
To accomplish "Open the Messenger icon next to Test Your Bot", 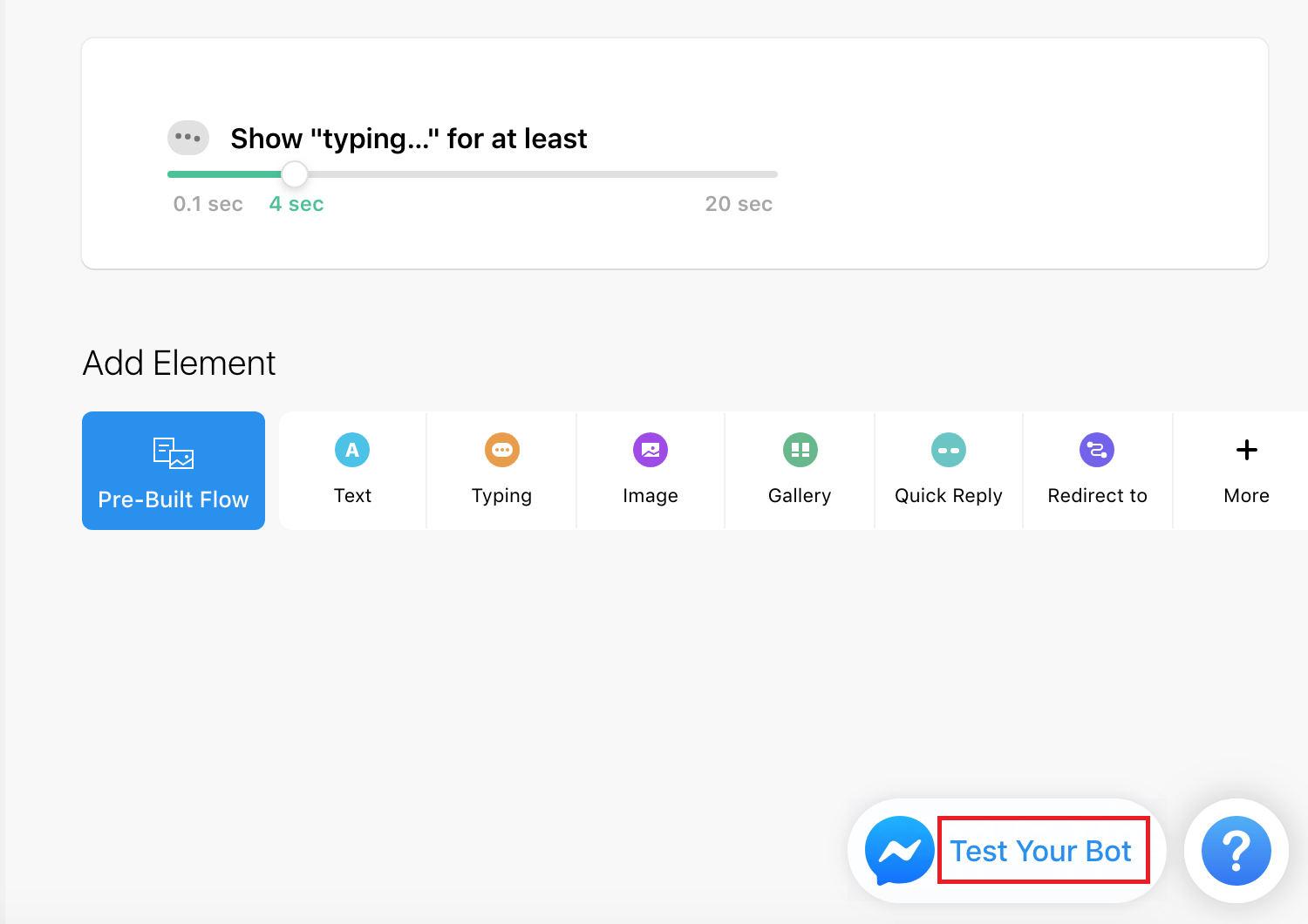I will [898, 851].
